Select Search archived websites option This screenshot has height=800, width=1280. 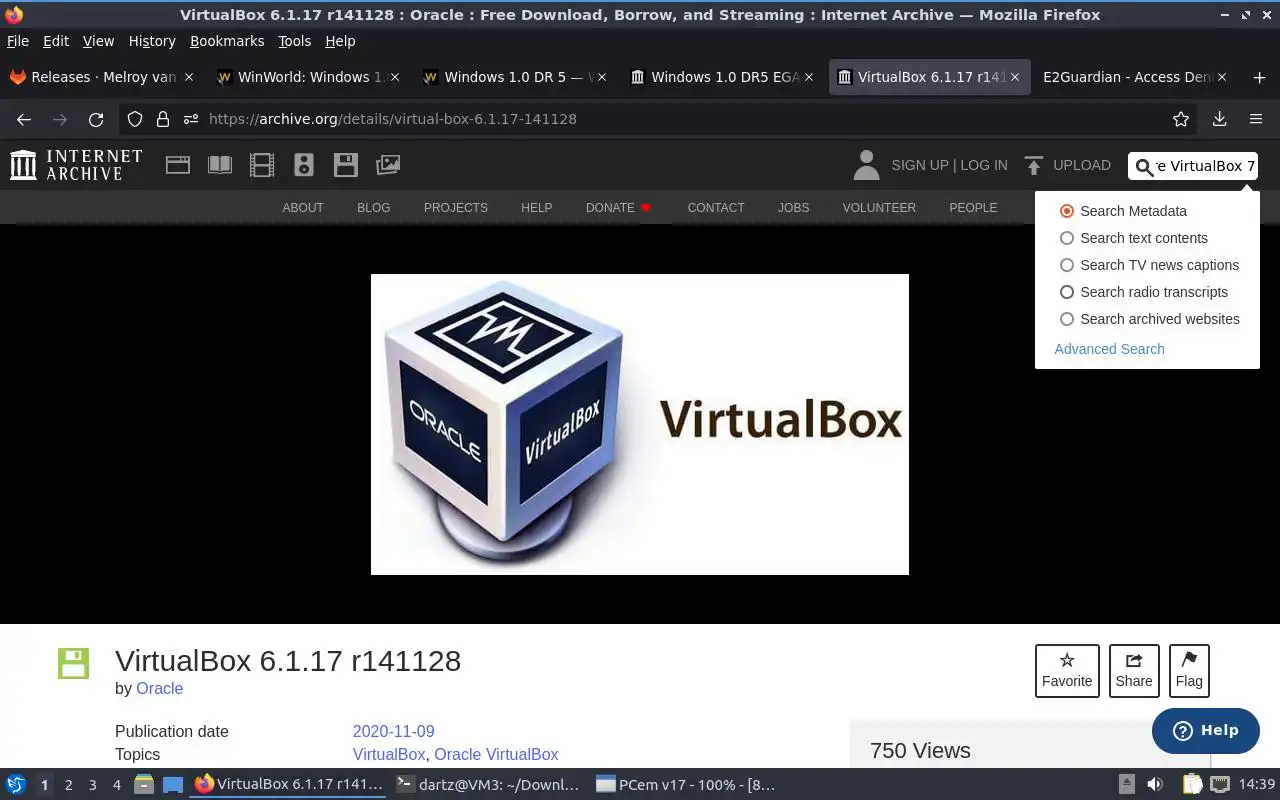(x=1067, y=319)
